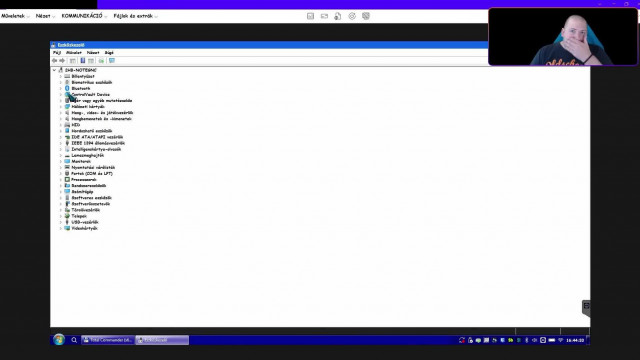This screenshot has width=640, height=360.
Task: Click the Billentyűzet keyboard icon
Action: [x=67, y=76]
